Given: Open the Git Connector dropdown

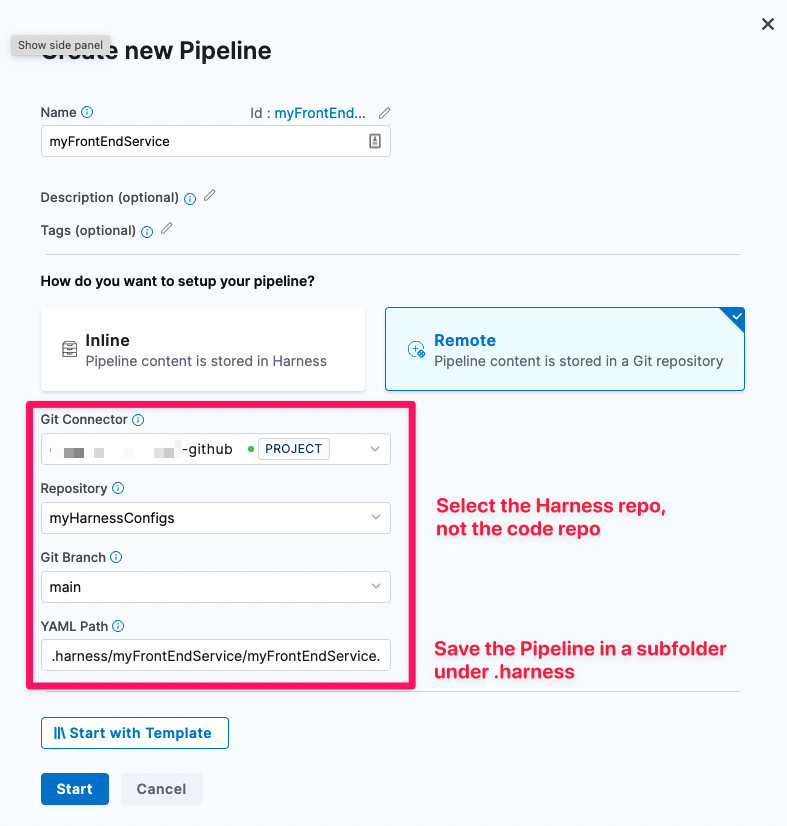Looking at the screenshot, I should [216, 449].
